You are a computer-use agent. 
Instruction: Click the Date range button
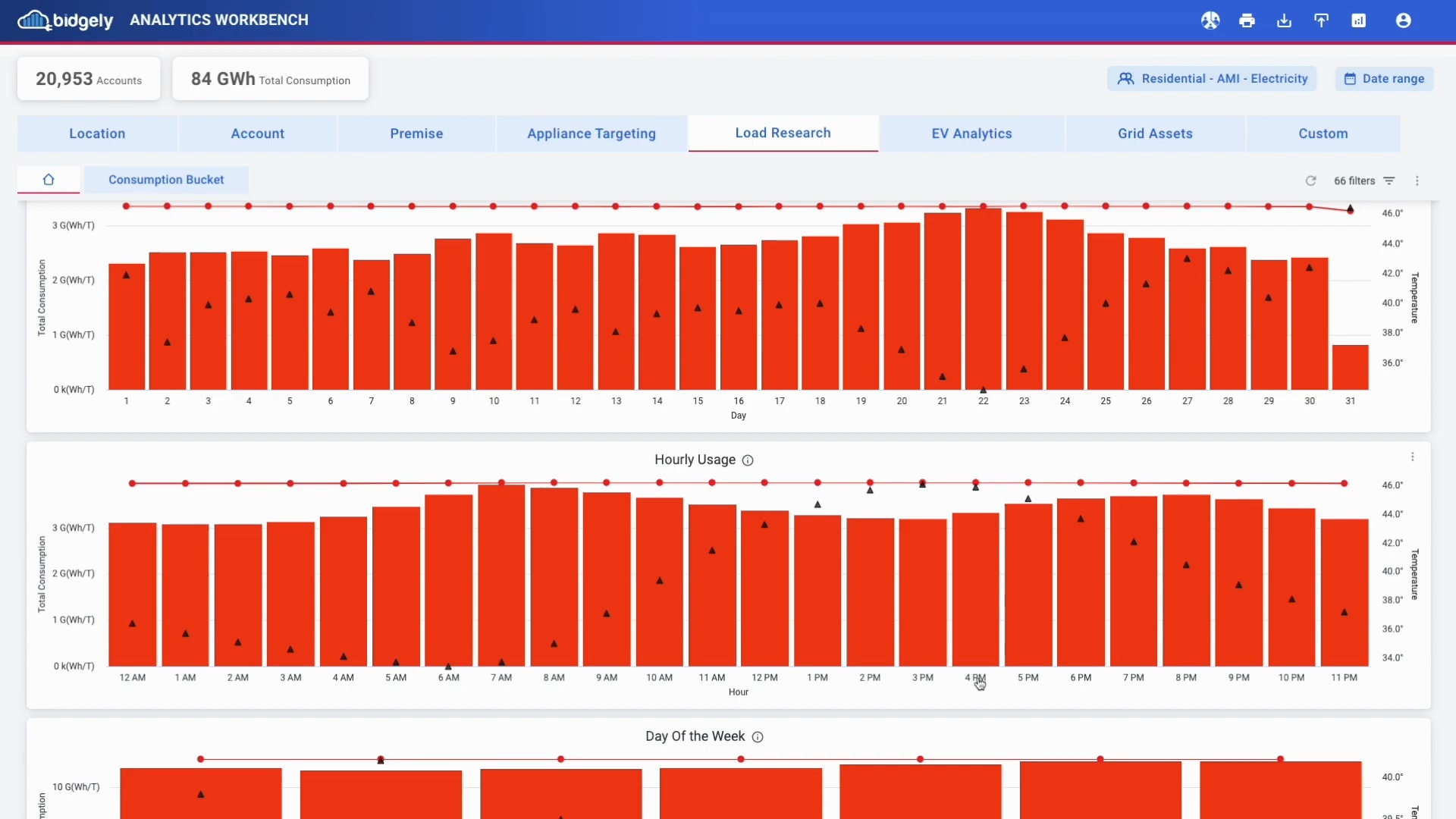tap(1384, 79)
